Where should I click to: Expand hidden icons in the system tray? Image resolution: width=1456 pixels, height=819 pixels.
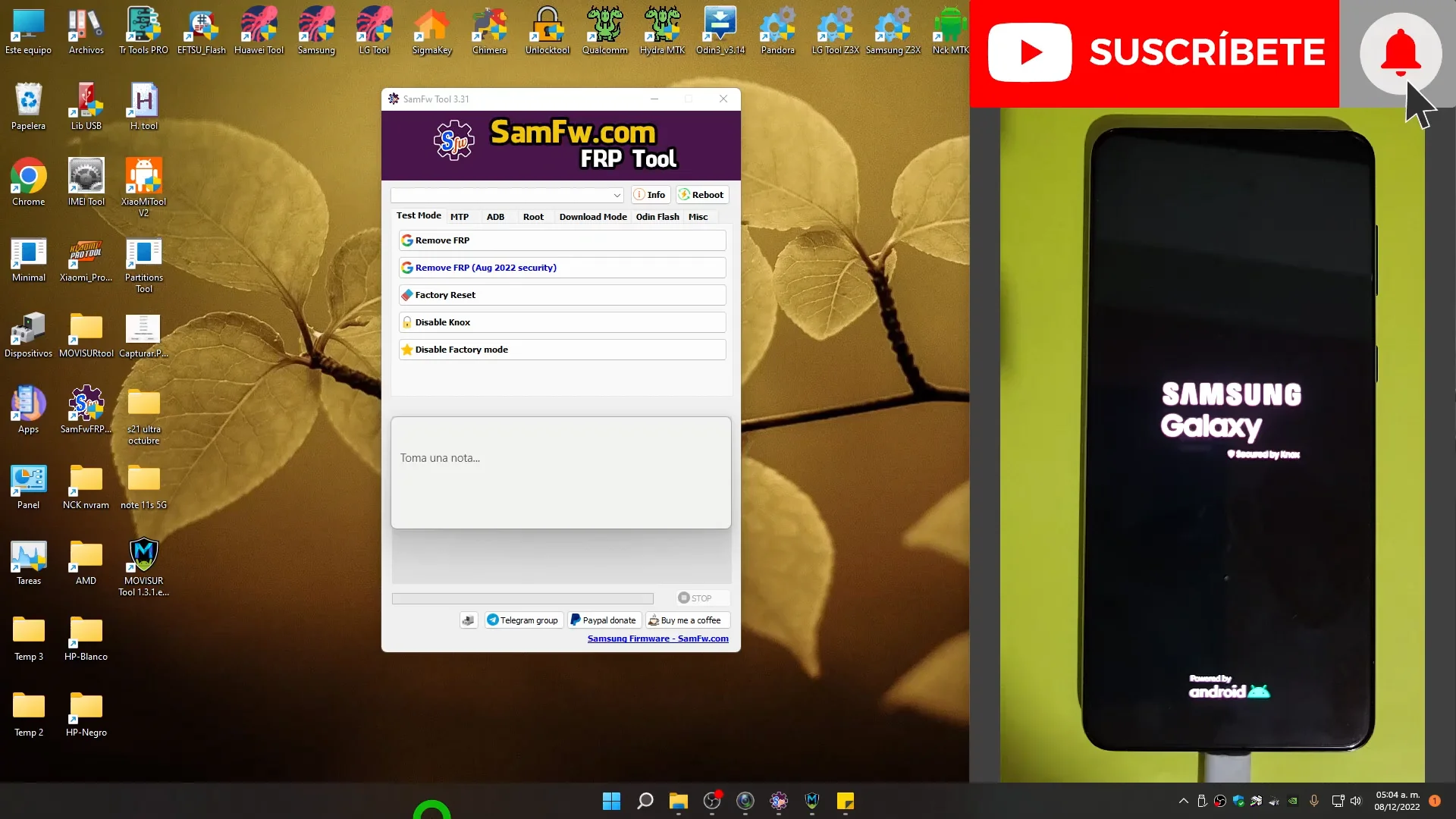pyautogui.click(x=1183, y=801)
